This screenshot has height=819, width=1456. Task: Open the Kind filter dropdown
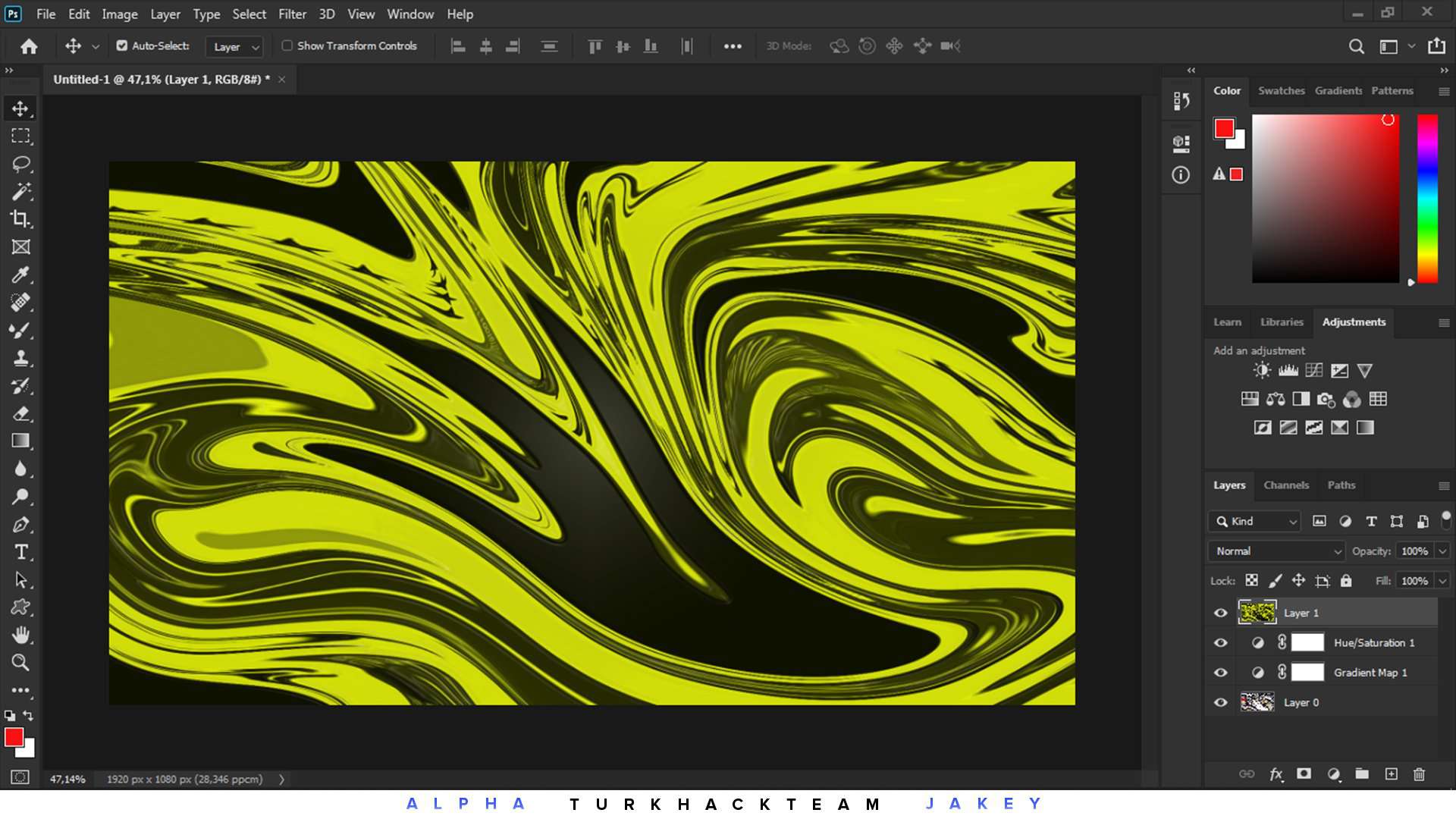point(1254,521)
